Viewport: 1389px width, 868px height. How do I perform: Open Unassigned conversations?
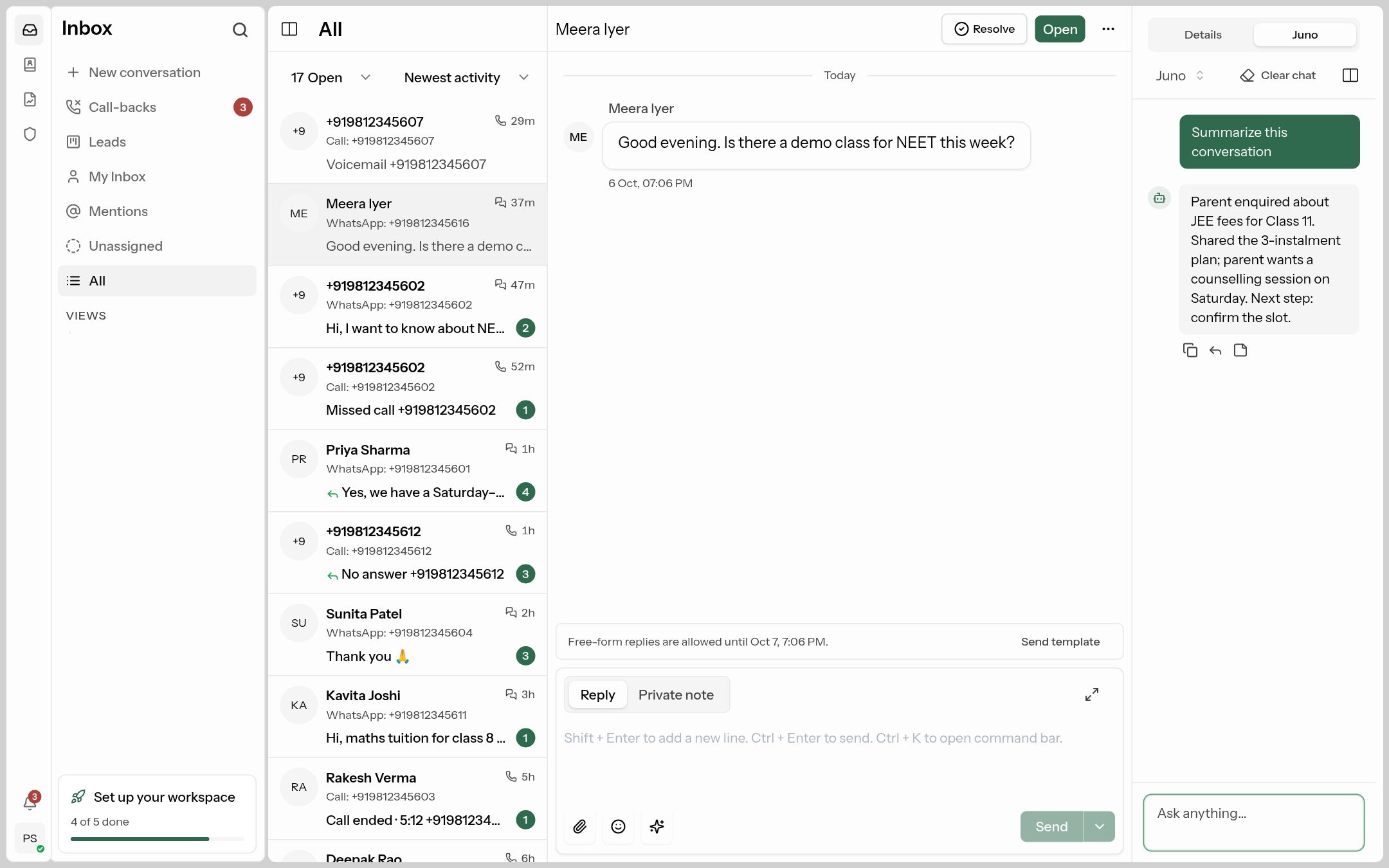tap(157, 246)
